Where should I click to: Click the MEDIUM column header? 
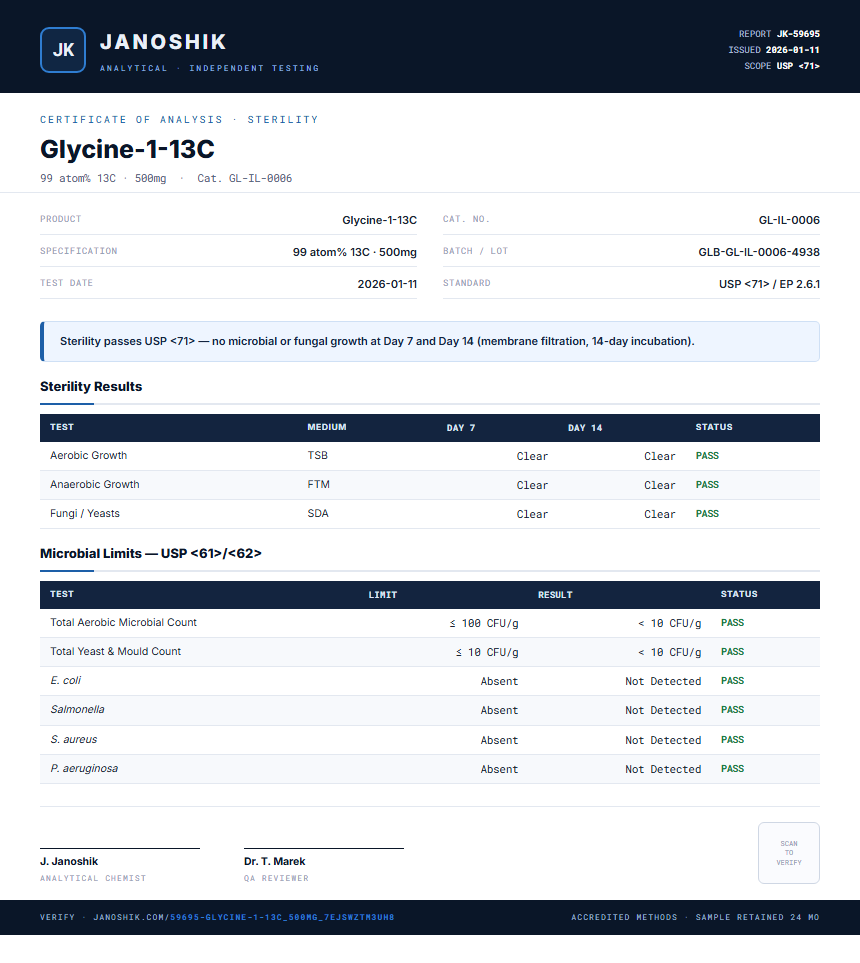(x=327, y=427)
